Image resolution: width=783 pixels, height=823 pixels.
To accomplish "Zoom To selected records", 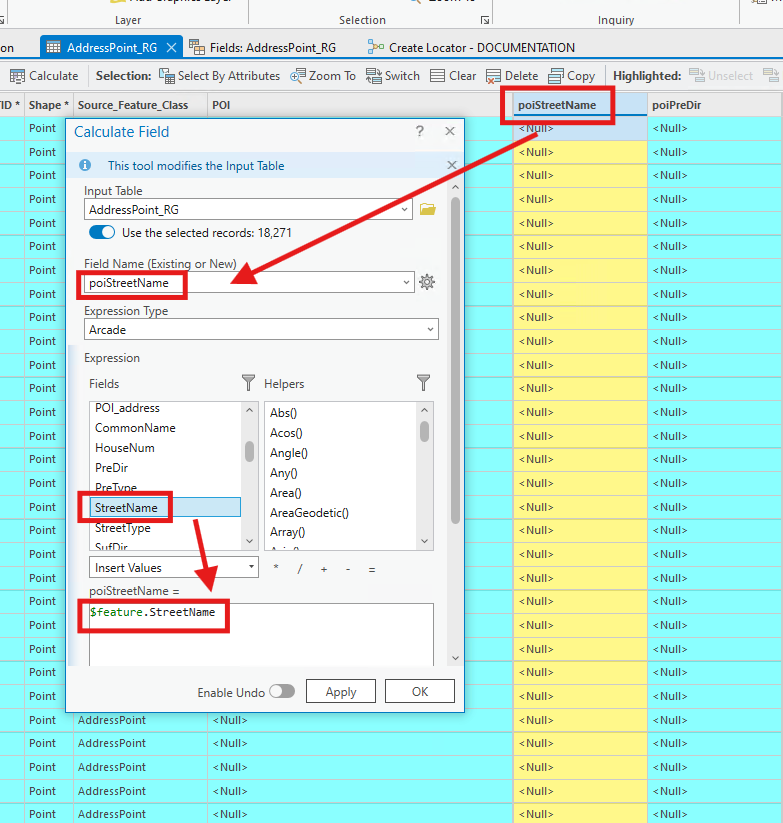I will (323, 76).
